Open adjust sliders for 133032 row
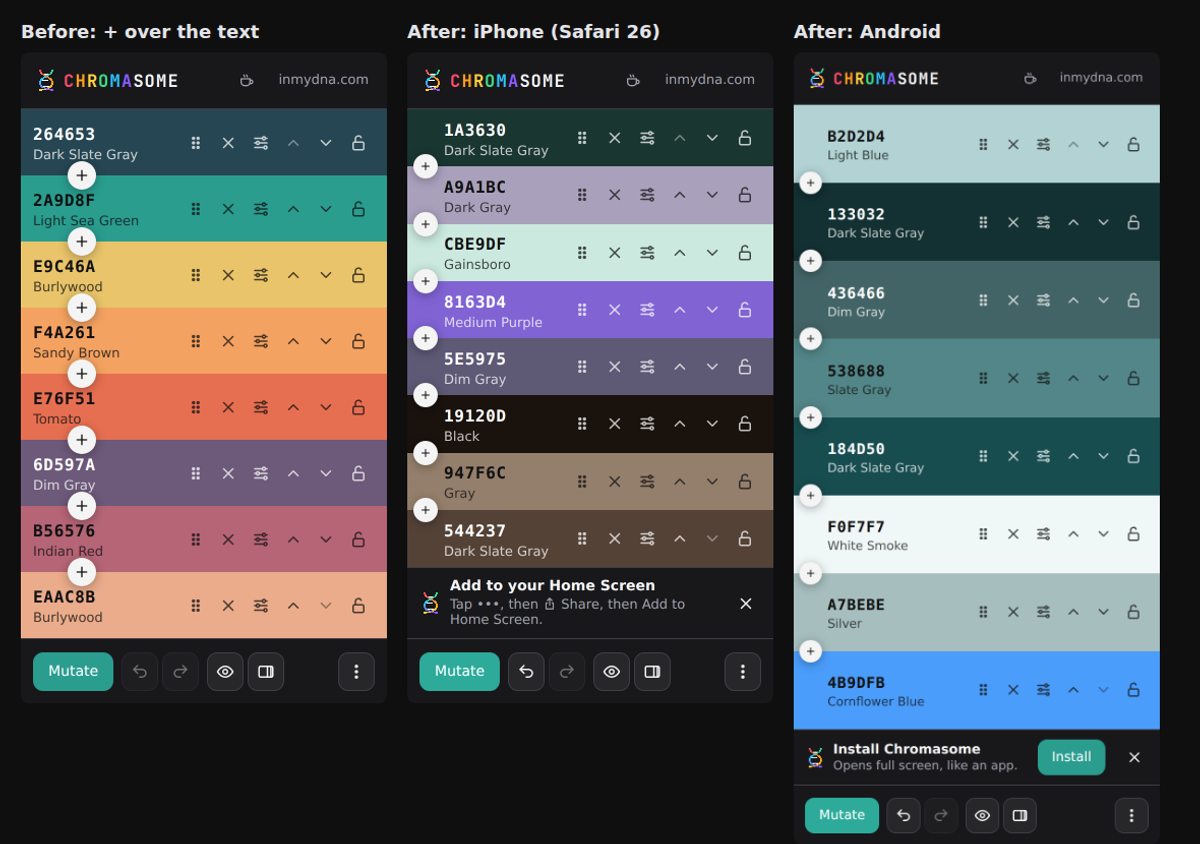 coord(1043,222)
